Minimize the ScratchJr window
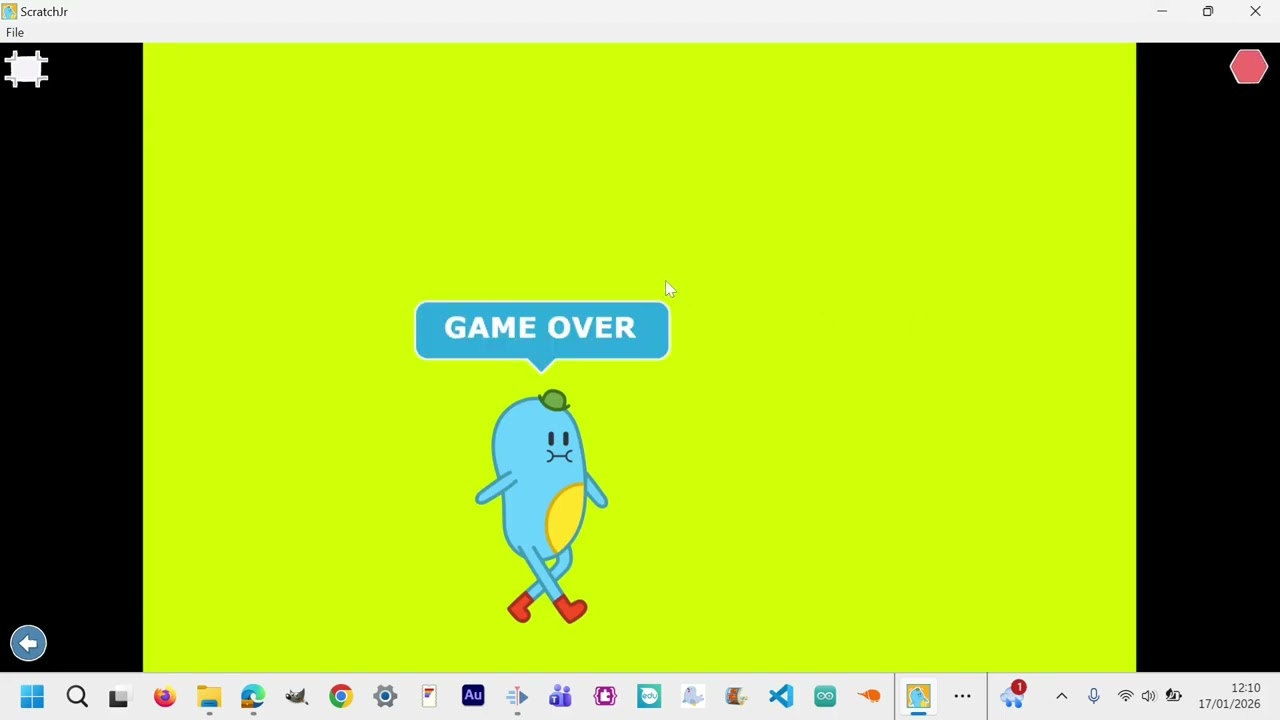The width and height of the screenshot is (1280, 720). click(1162, 12)
